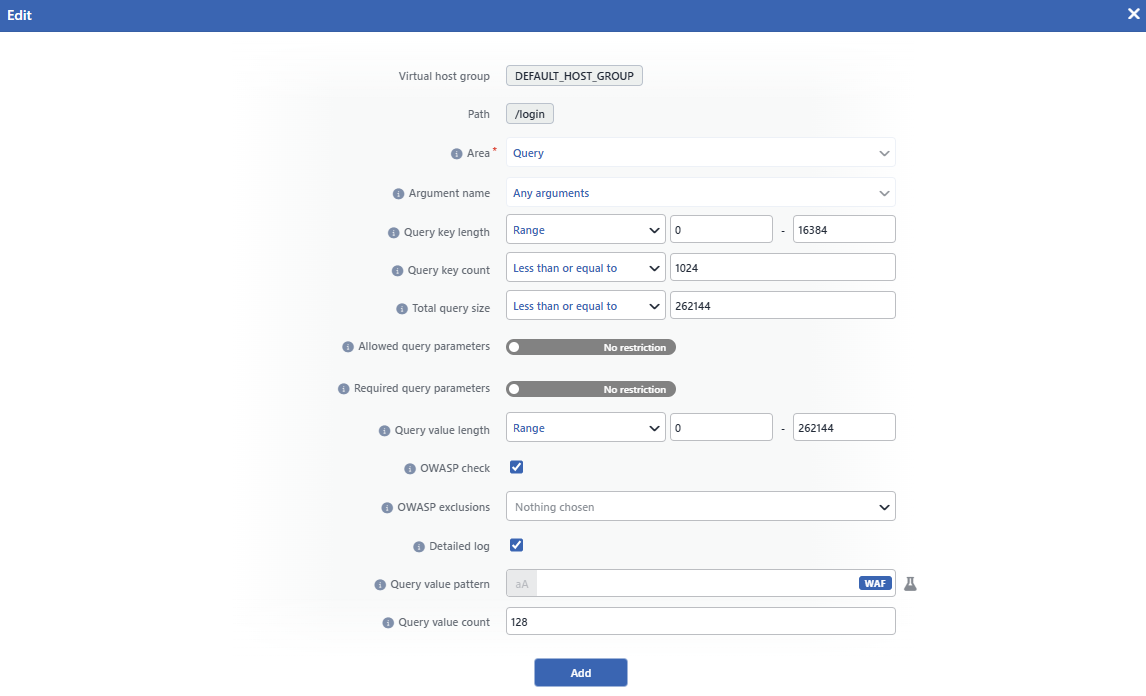Click Query value length maximum field
The image size is (1146, 696).
[x=844, y=428]
